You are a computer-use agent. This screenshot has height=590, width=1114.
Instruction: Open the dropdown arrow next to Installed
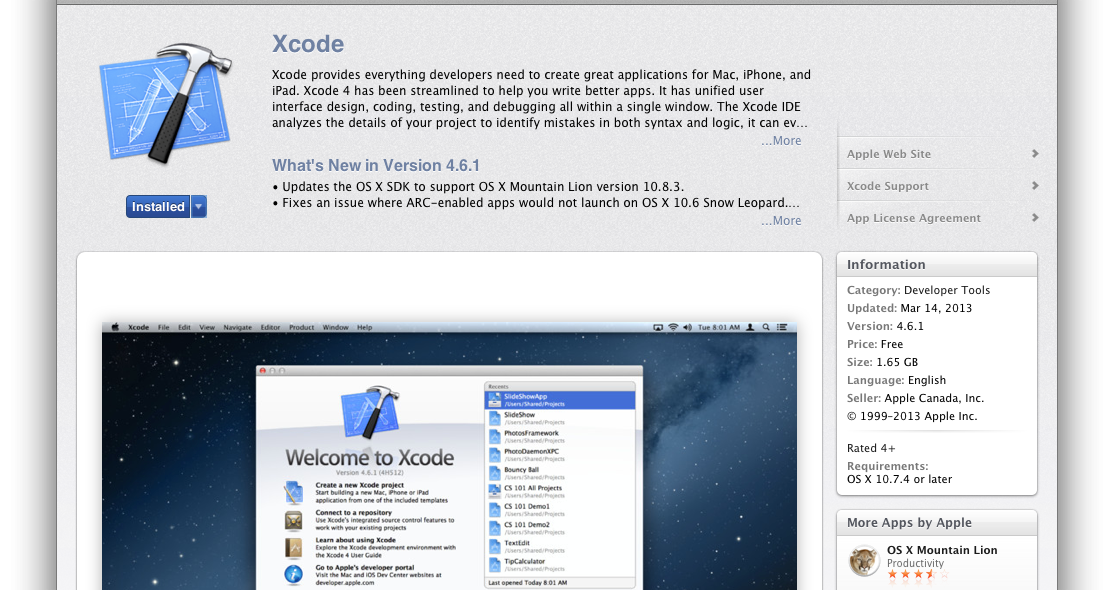(199, 207)
